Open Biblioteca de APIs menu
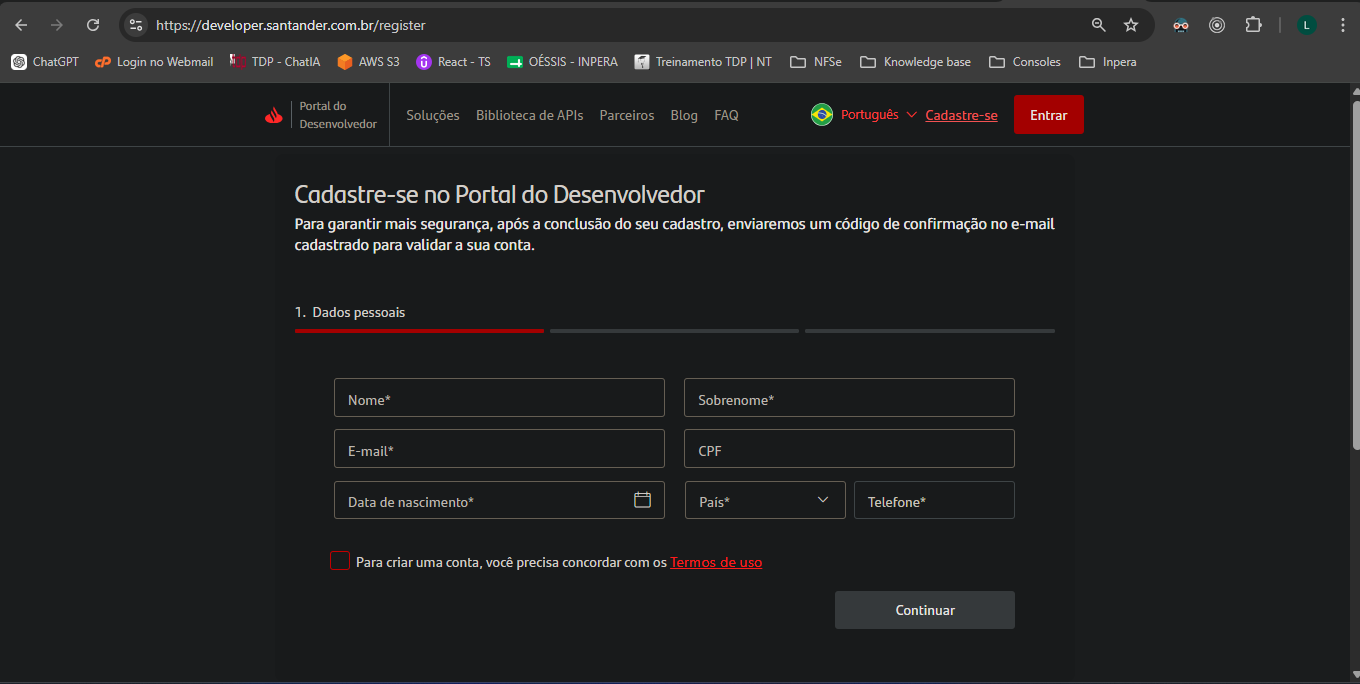The height and width of the screenshot is (684, 1360). (x=530, y=115)
